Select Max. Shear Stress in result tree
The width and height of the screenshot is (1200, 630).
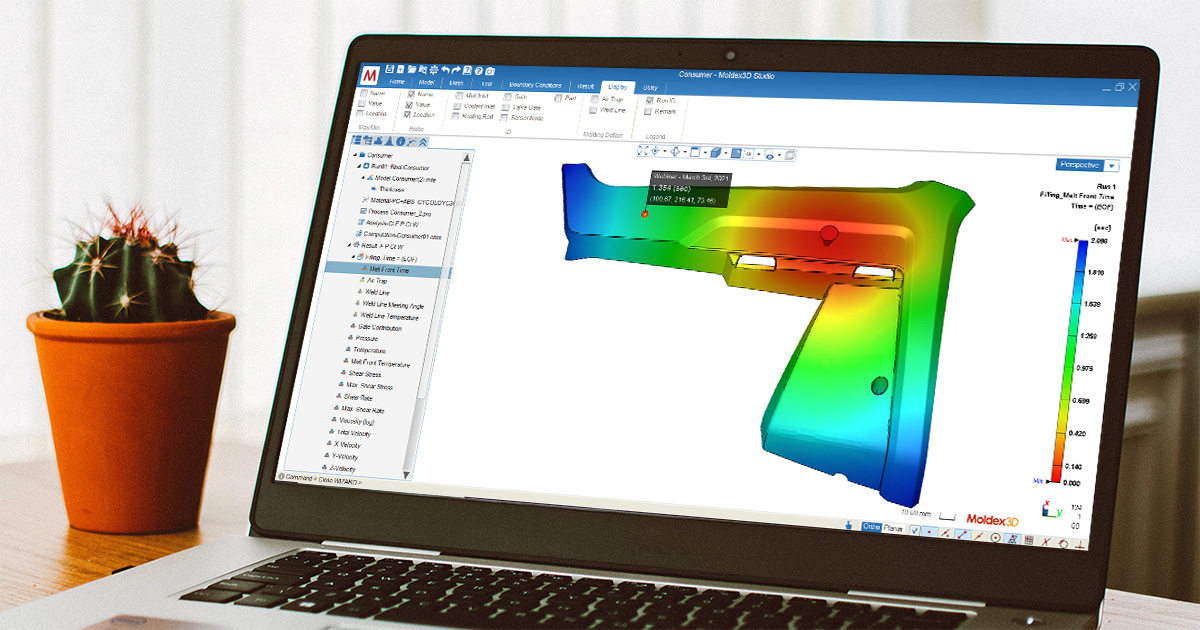[367, 386]
